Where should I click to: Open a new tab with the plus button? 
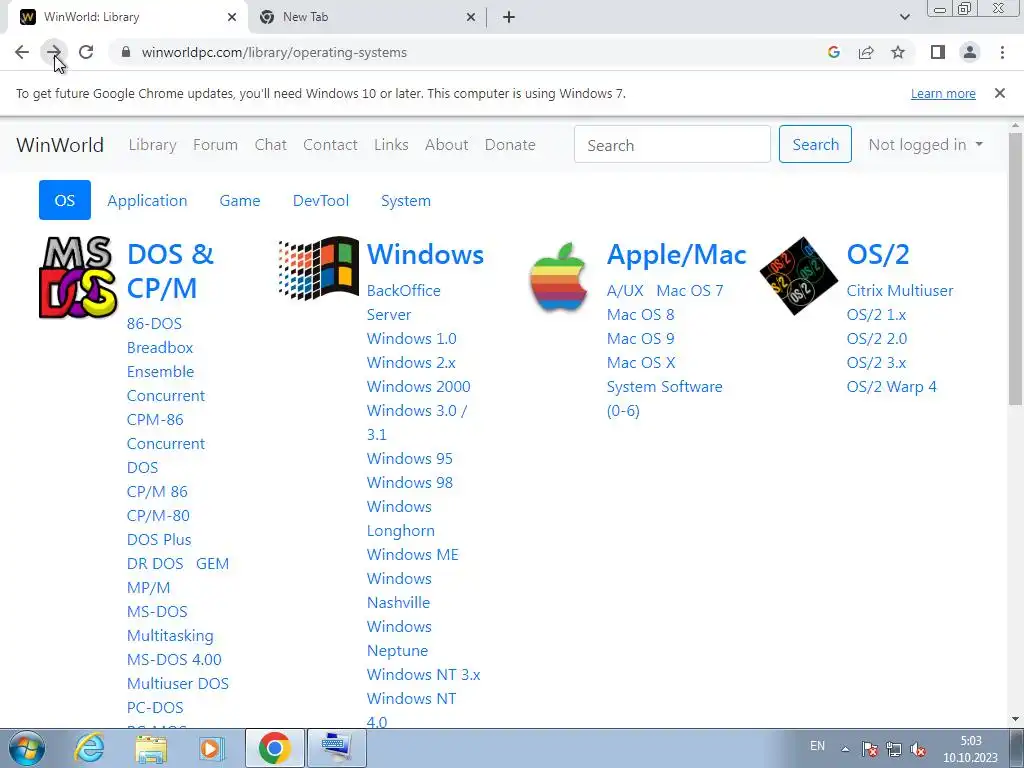(x=509, y=17)
